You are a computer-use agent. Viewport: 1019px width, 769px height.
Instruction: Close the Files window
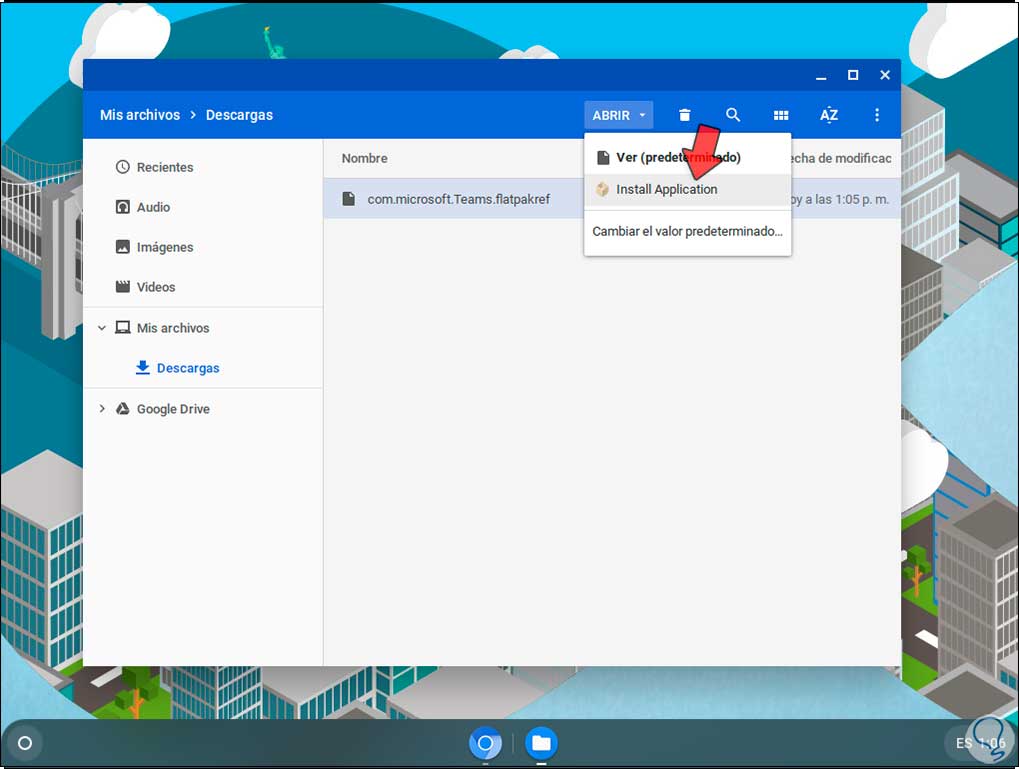[x=884, y=75]
